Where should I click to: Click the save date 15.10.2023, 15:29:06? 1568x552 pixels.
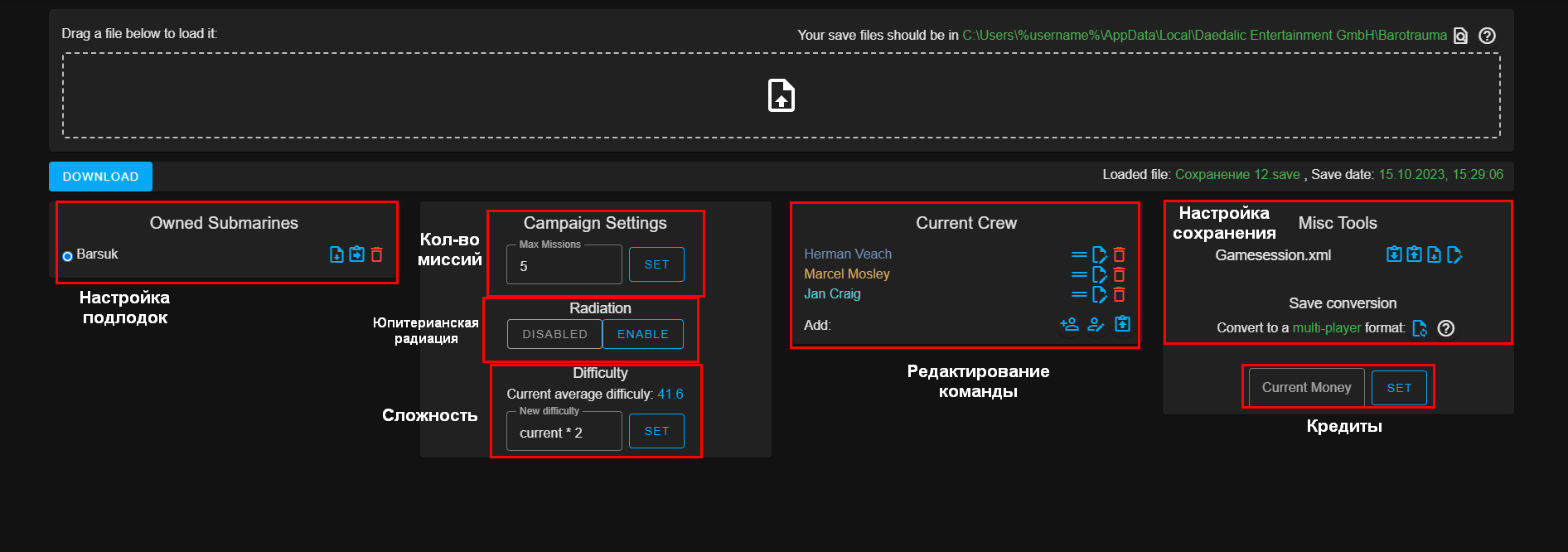[x=1441, y=174]
